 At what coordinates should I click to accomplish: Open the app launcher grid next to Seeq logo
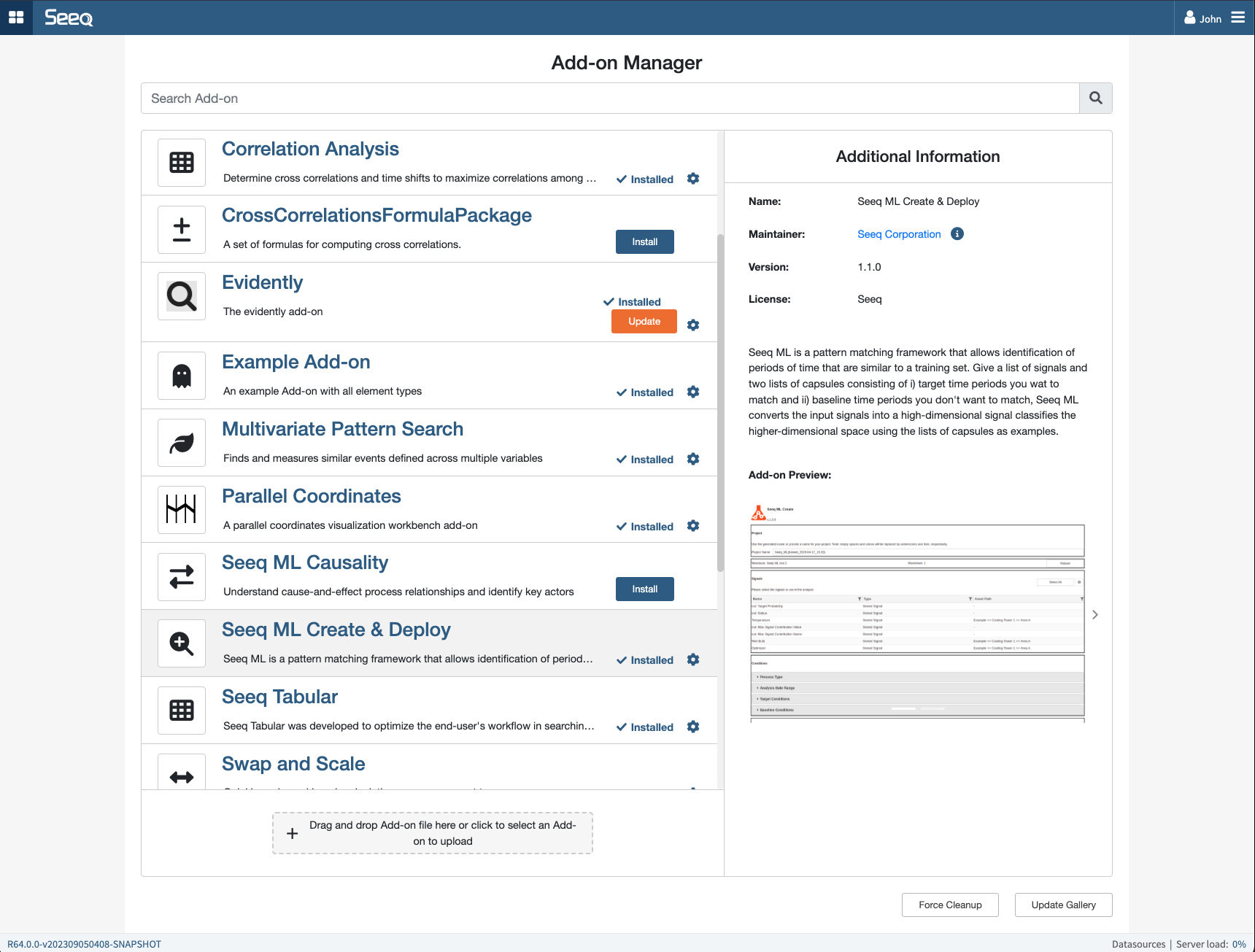[x=16, y=18]
